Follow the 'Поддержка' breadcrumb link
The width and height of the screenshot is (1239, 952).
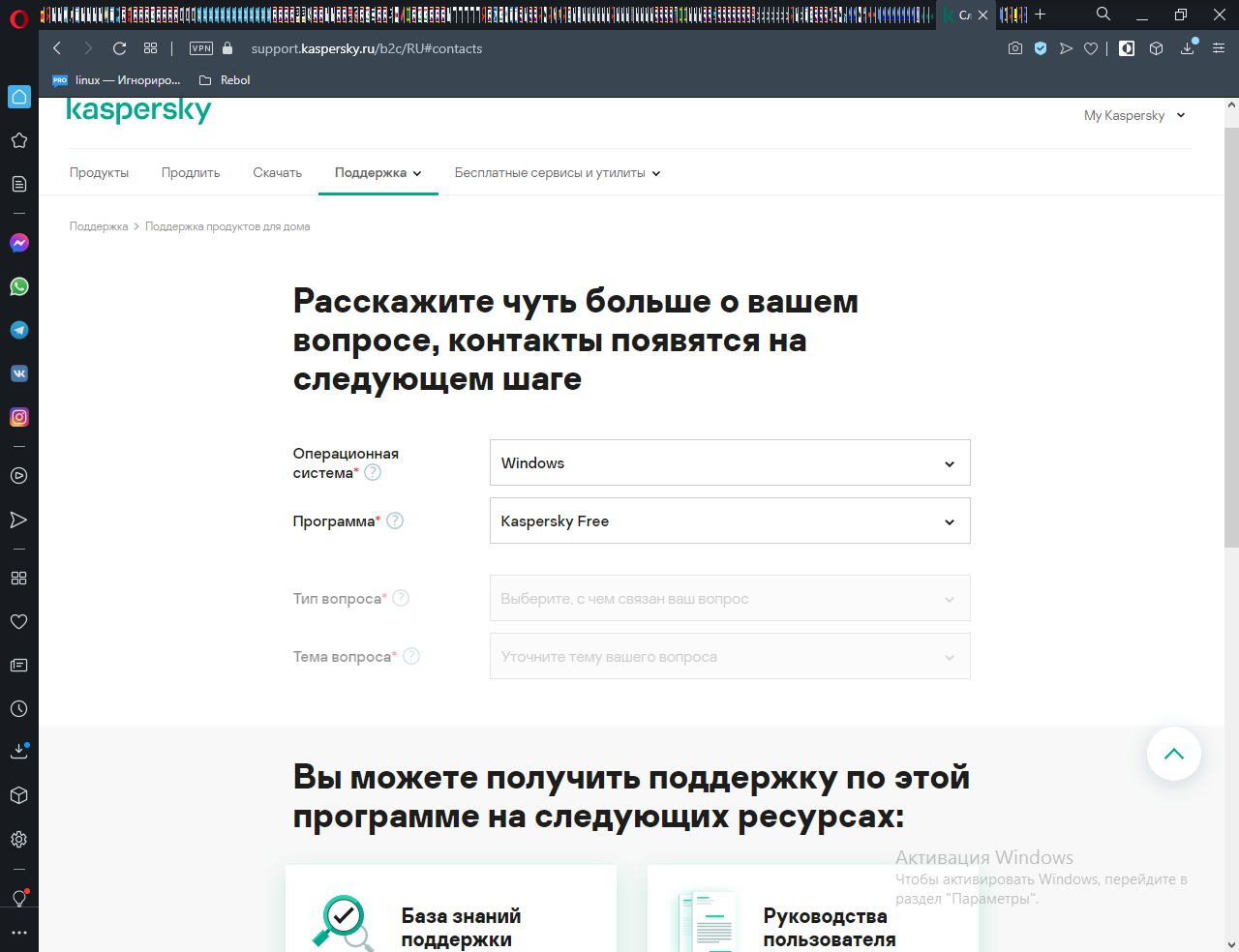click(99, 226)
